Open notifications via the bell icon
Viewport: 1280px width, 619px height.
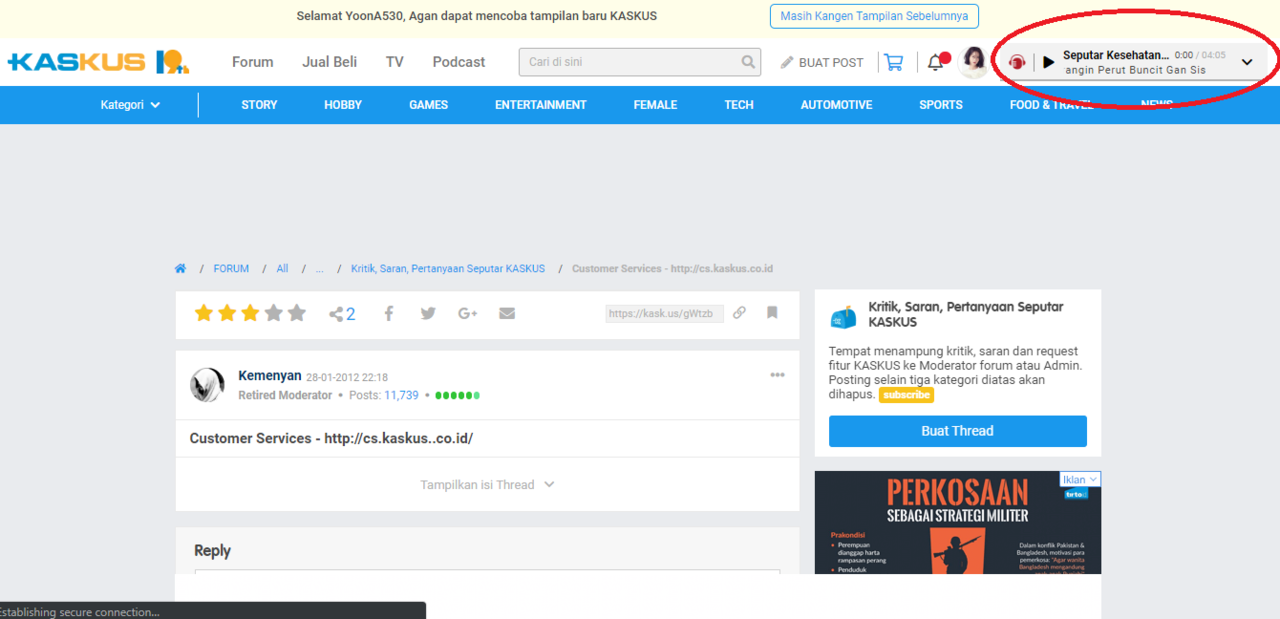pyautogui.click(x=934, y=62)
